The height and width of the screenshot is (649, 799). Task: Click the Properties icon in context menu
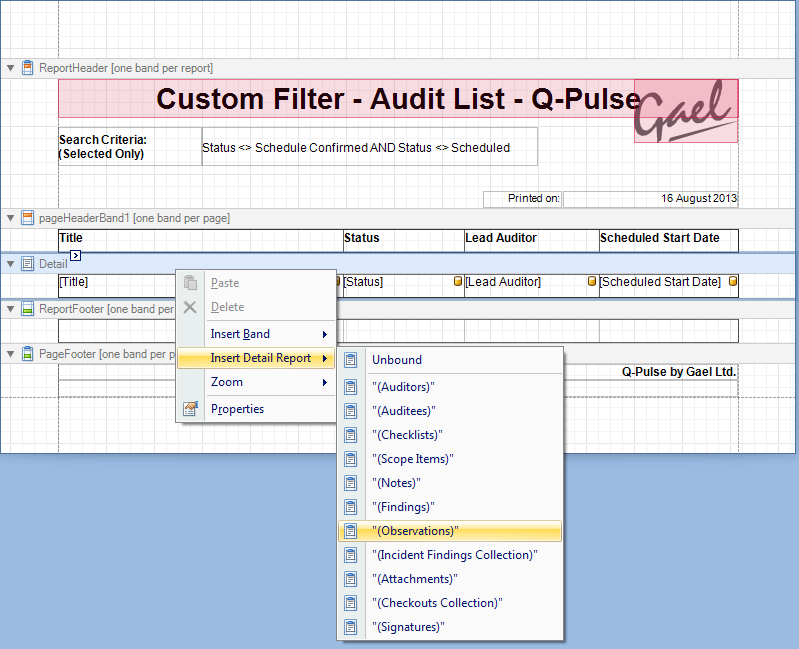point(190,409)
